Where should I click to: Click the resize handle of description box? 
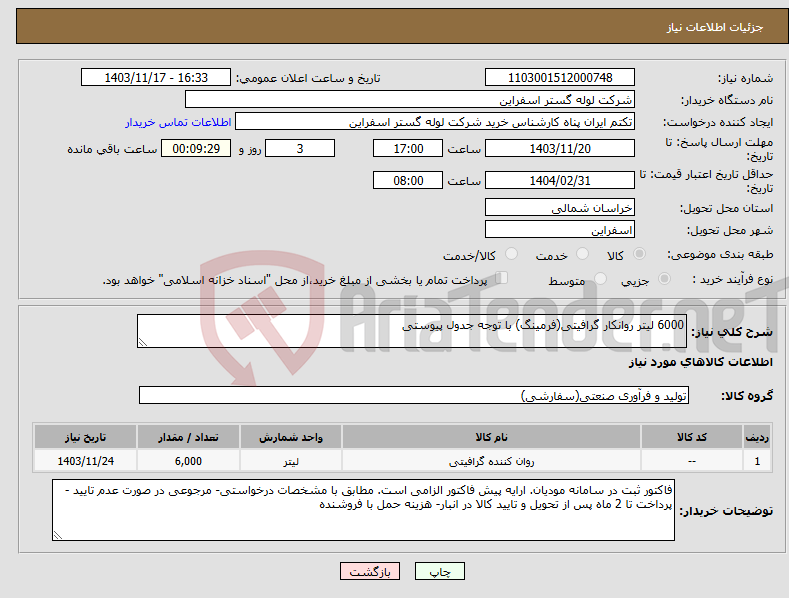(143, 342)
